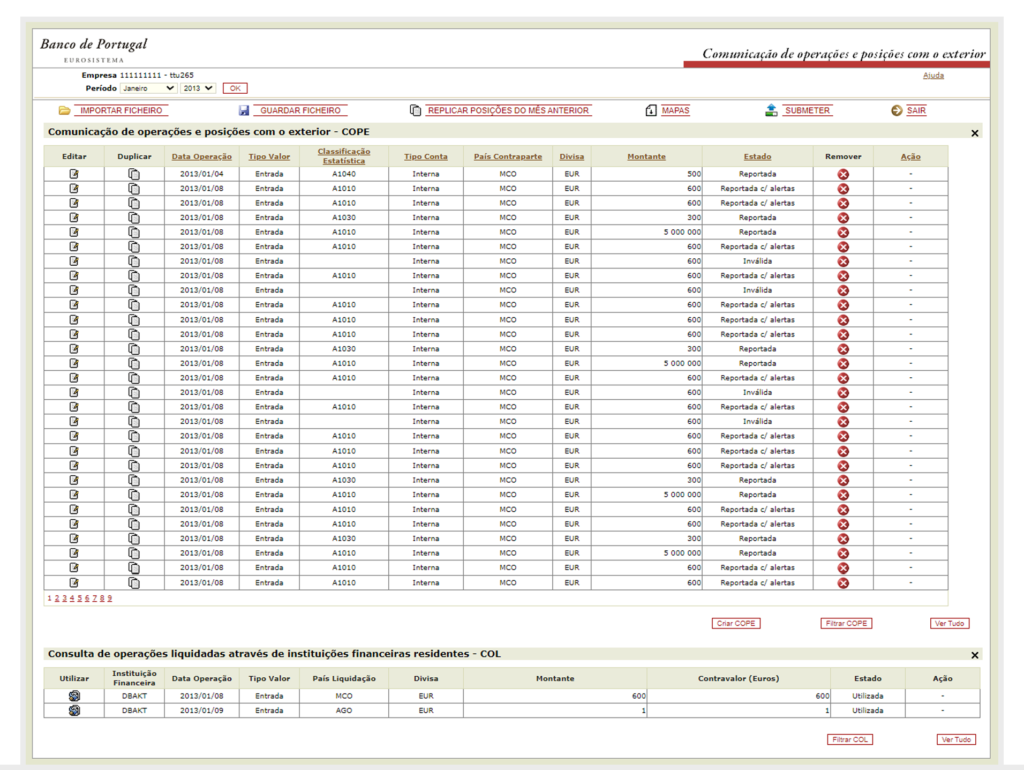Duplicate the 2013/01/04 A1040 operation row
This screenshot has width=1024, height=770.
134,174
